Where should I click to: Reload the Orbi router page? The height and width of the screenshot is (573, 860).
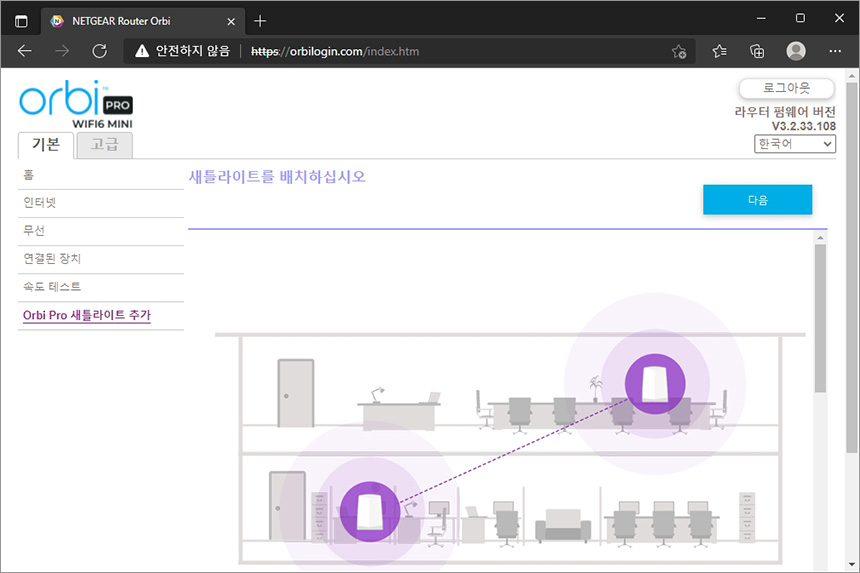click(99, 51)
